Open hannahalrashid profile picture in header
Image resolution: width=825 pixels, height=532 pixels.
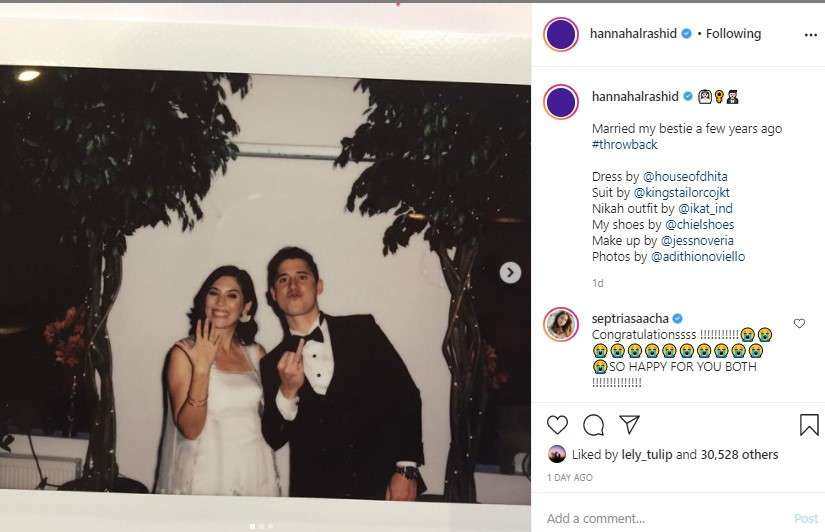click(x=561, y=34)
